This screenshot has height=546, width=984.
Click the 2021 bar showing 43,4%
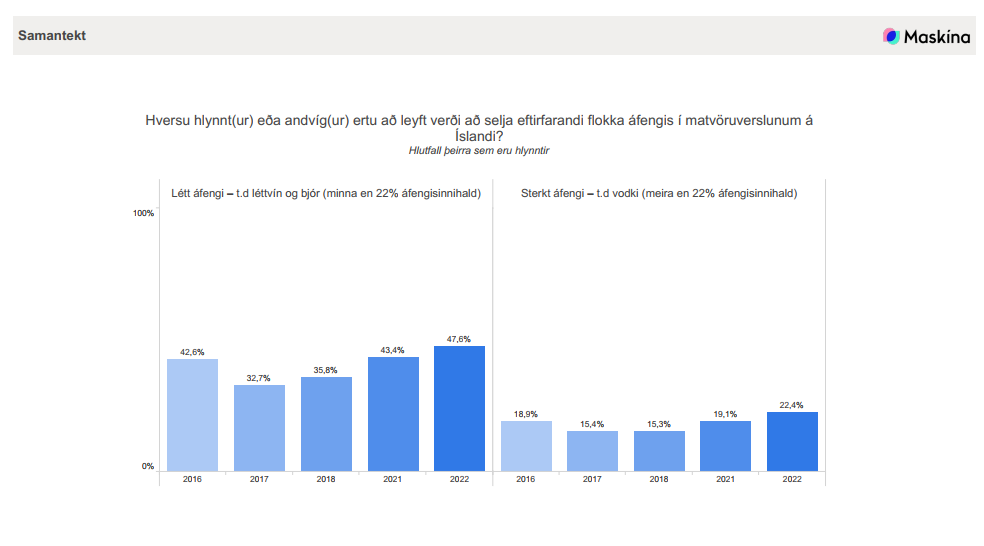coord(393,414)
